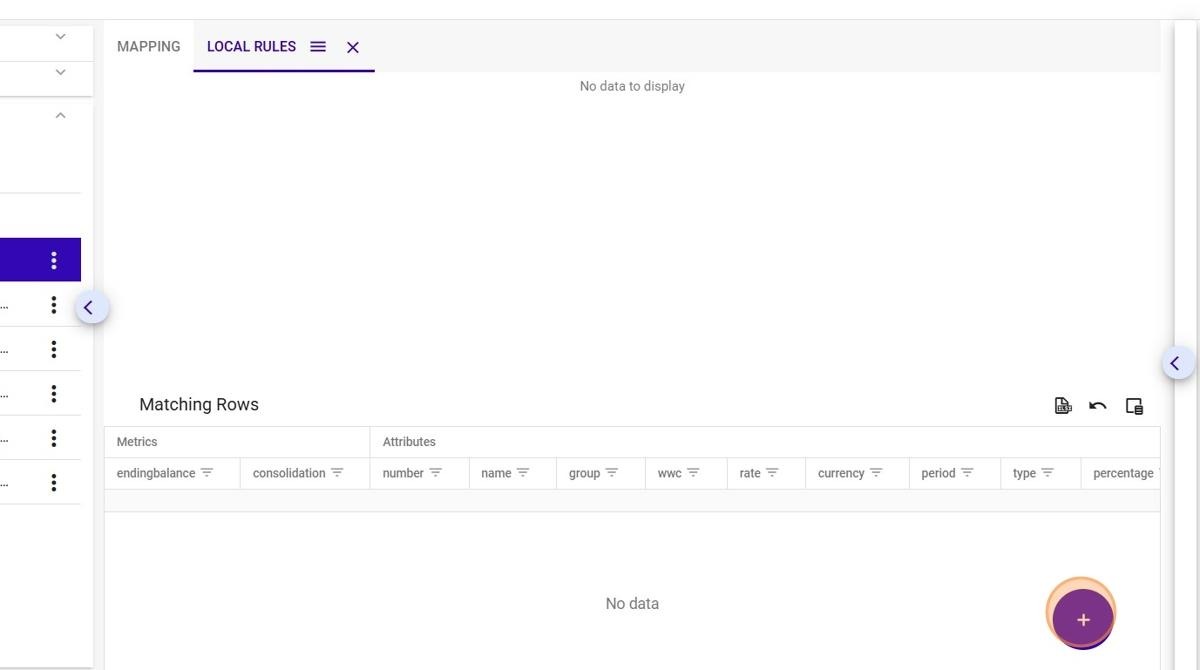Image resolution: width=1200 pixels, height=670 pixels.
Task: Expand the topmost downward chevron in left panel
Action: pyautogui.click(x=60, y=36)
